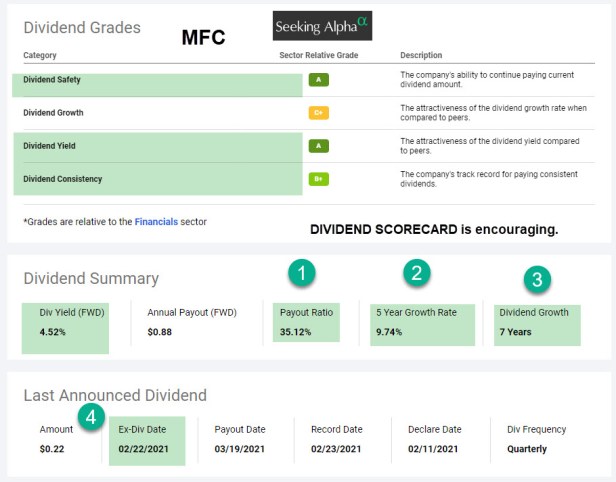
Task: Click the Seeking Alpha logo
Action: click(x=321, y=26)
